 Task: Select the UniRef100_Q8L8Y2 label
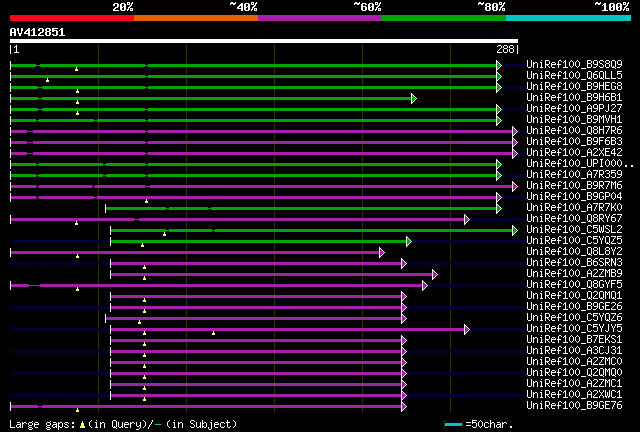click(574, 252)
